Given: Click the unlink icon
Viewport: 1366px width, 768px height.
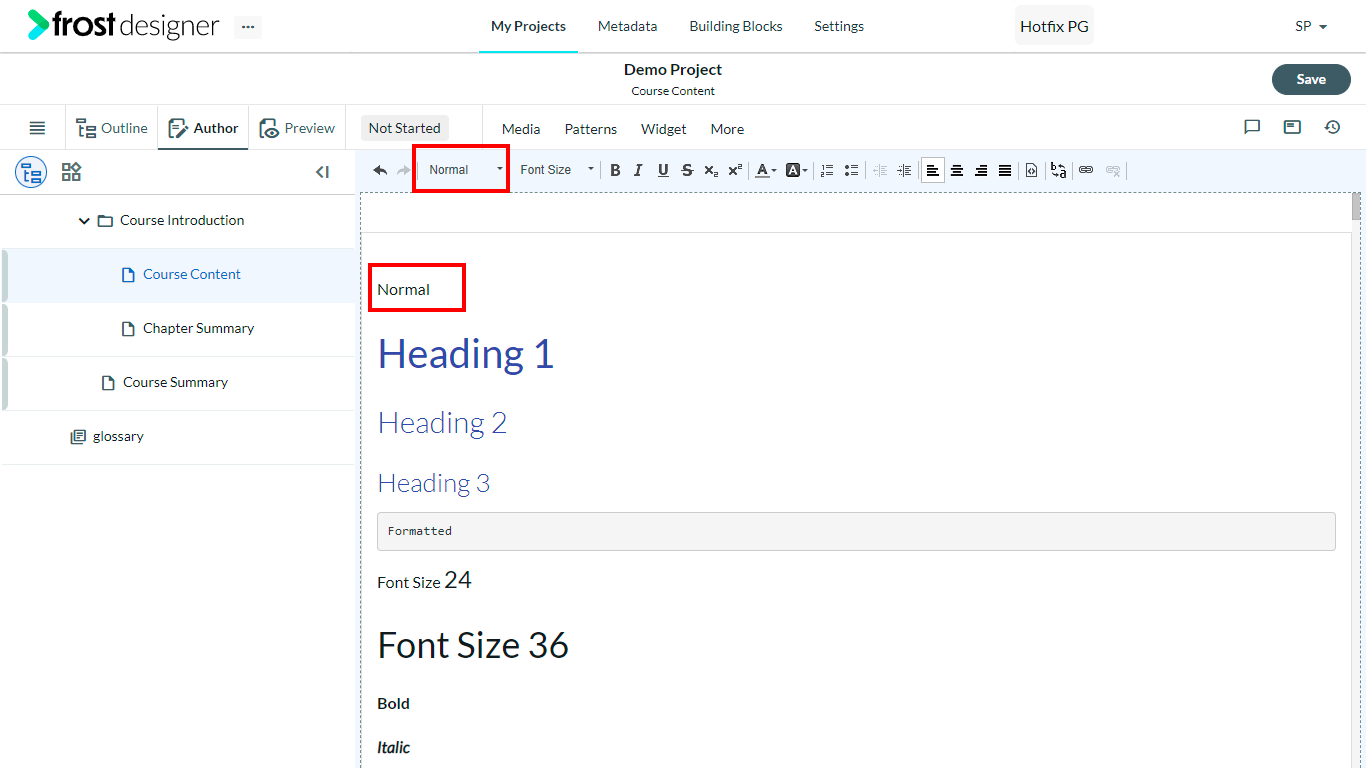Looking at the screenshot, I should tap(1112, 170).
